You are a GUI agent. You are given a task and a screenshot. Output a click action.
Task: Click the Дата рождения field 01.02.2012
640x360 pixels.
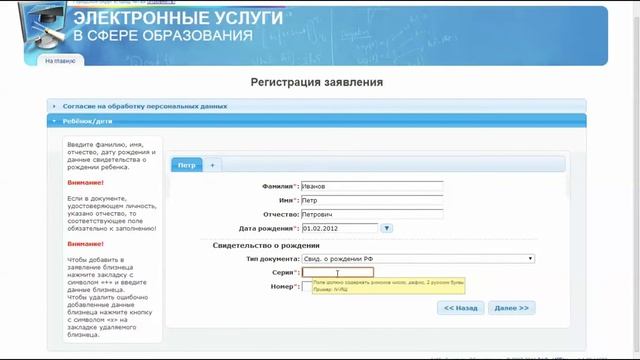[340, 229]
